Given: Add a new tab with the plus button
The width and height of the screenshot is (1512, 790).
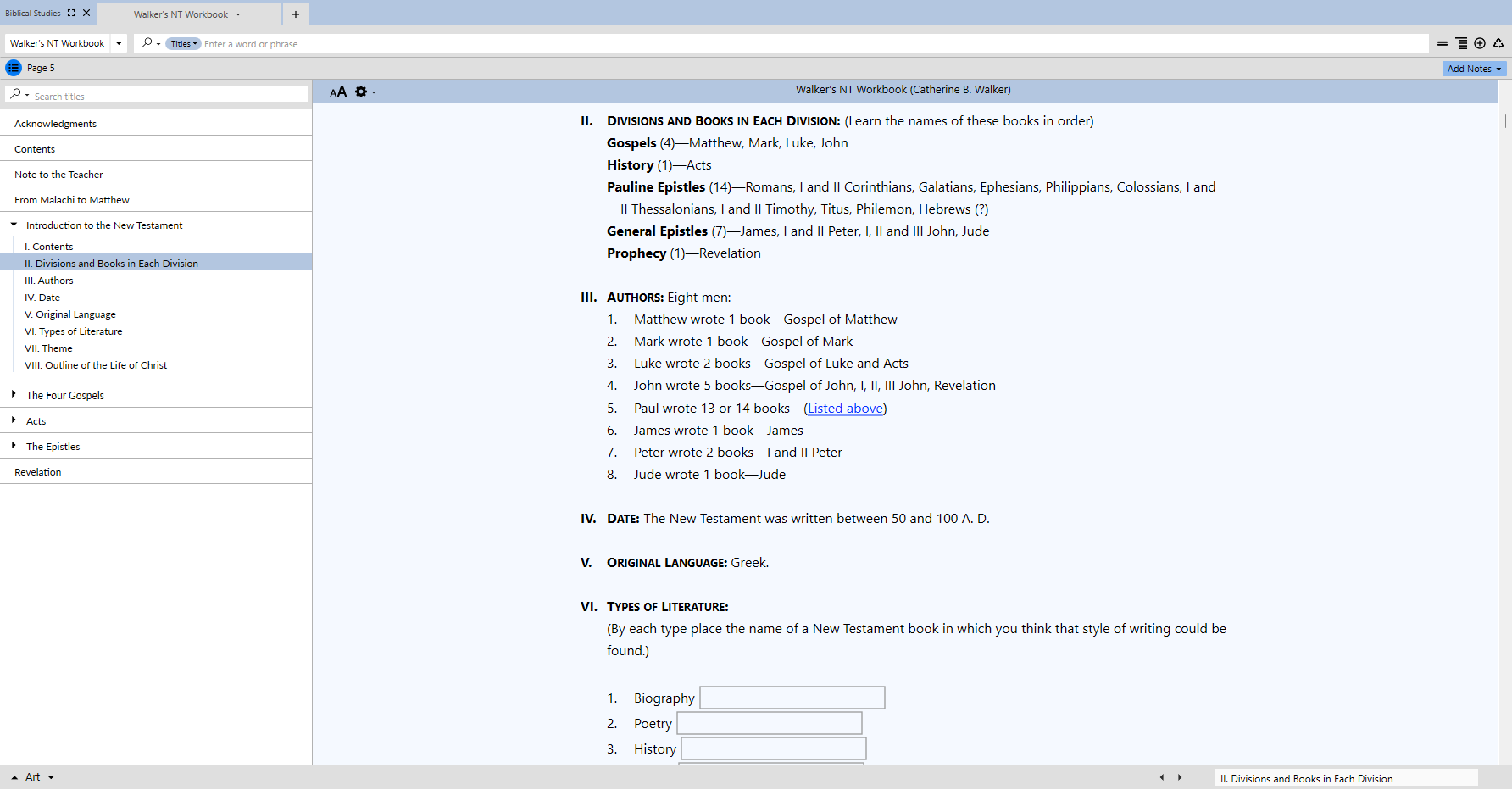Looking at the screenshot, I should pos(296,14).
